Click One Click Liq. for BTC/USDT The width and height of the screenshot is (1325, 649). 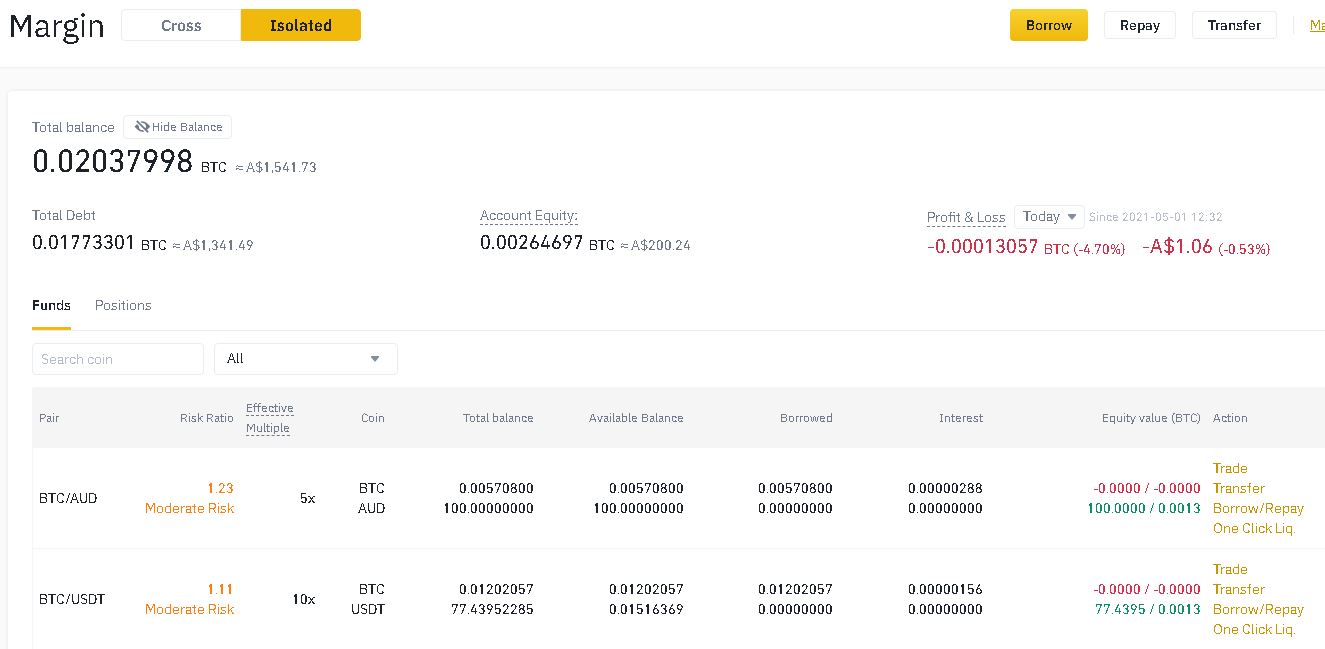coord(1254,629)
